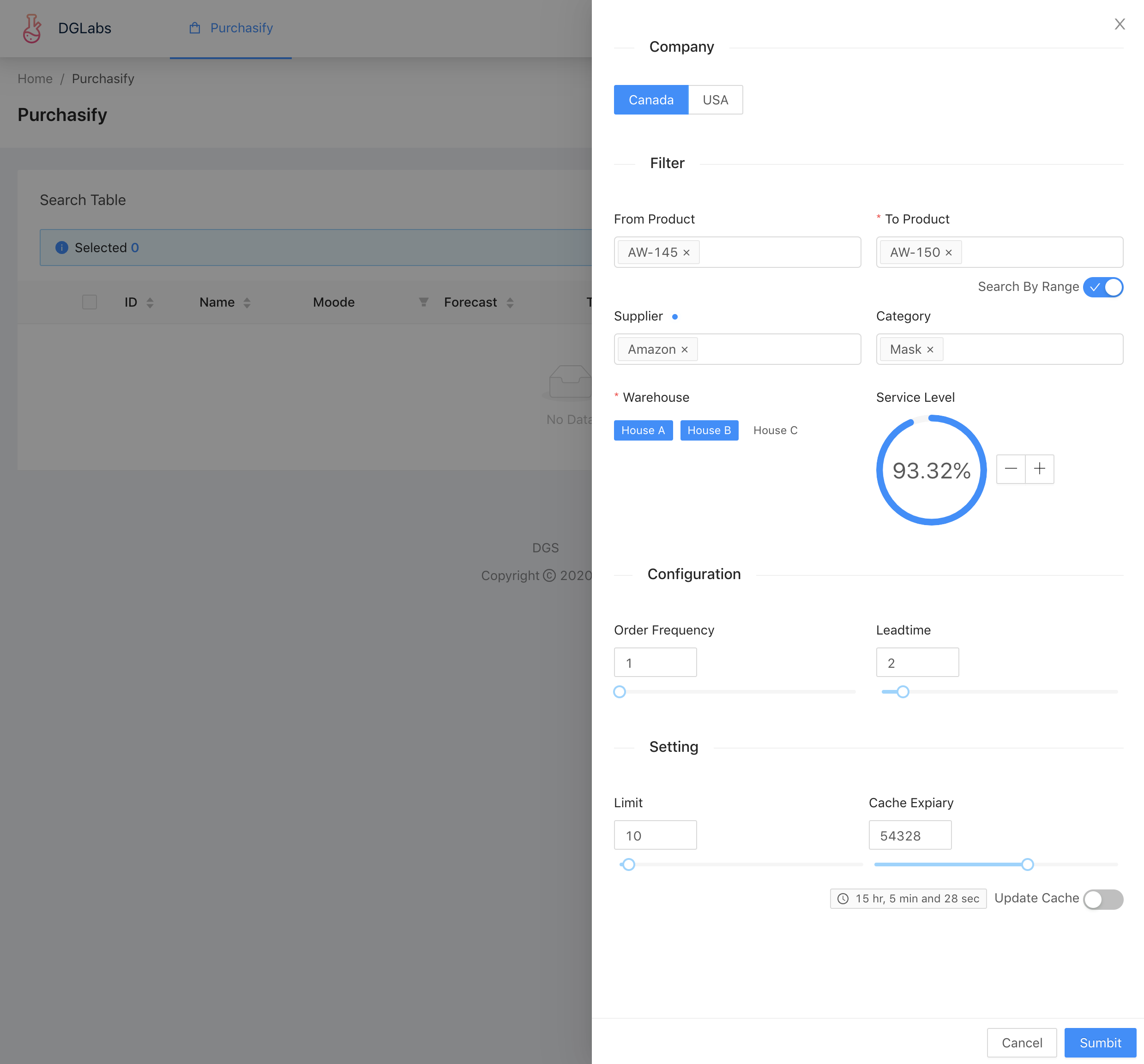This screenshot has height=1064, width=1144.
Task: Remove the Mask category tag
Action: (930, 350)
